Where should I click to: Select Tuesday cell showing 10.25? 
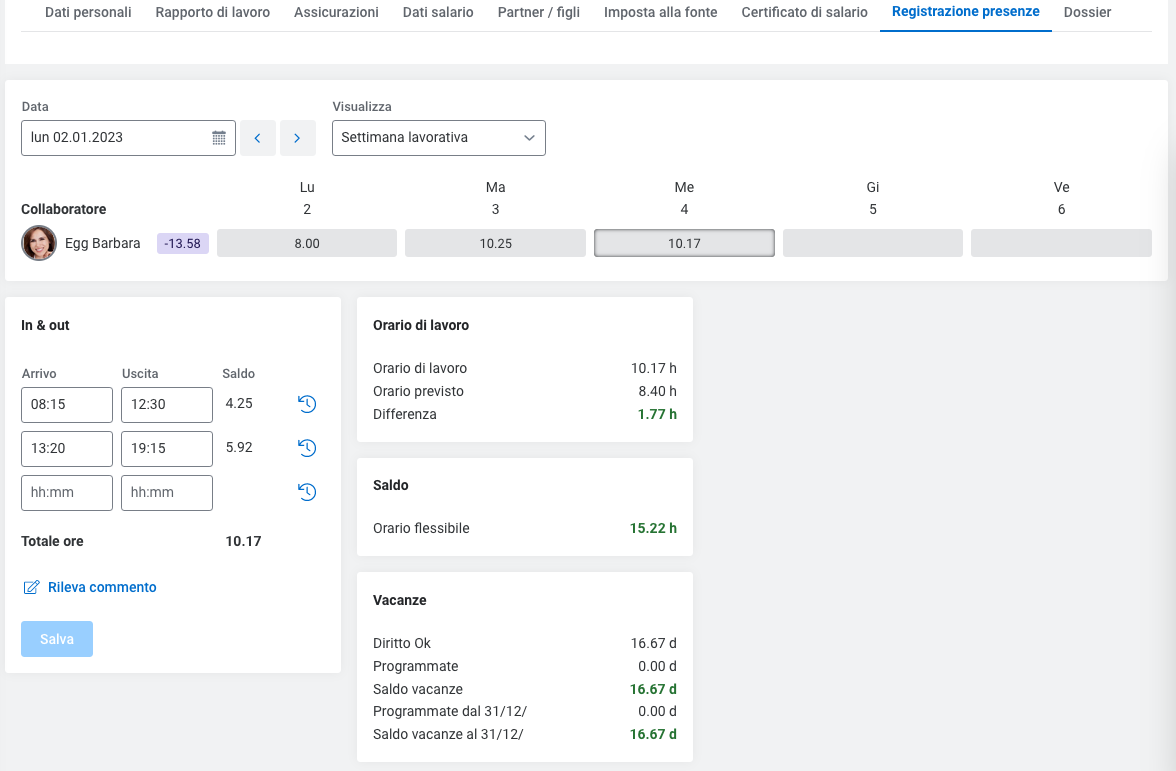495,243
